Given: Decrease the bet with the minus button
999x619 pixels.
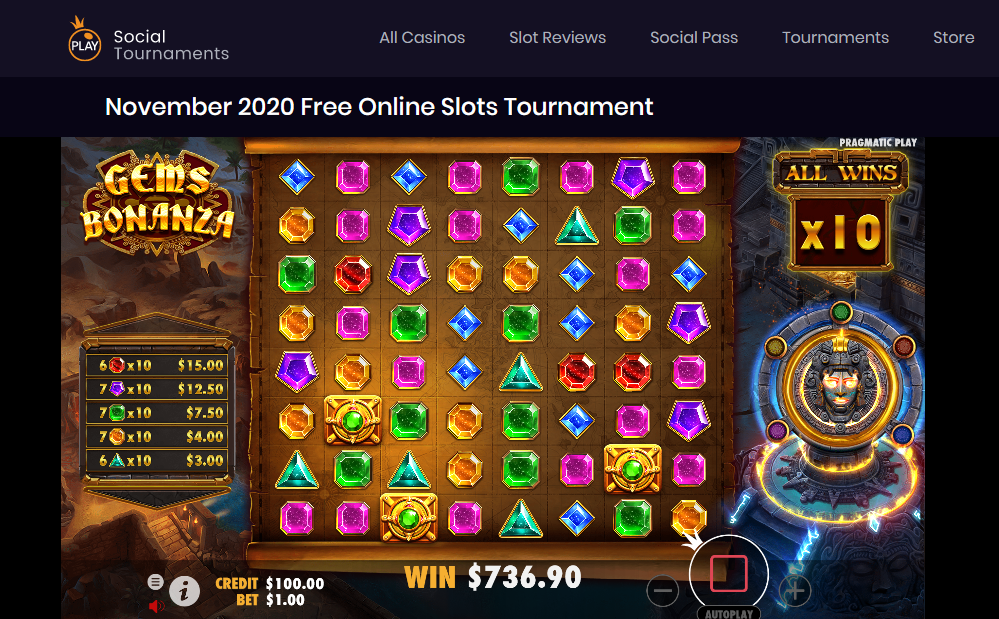Looking at the screenshot, I should [x=663, y=590].
